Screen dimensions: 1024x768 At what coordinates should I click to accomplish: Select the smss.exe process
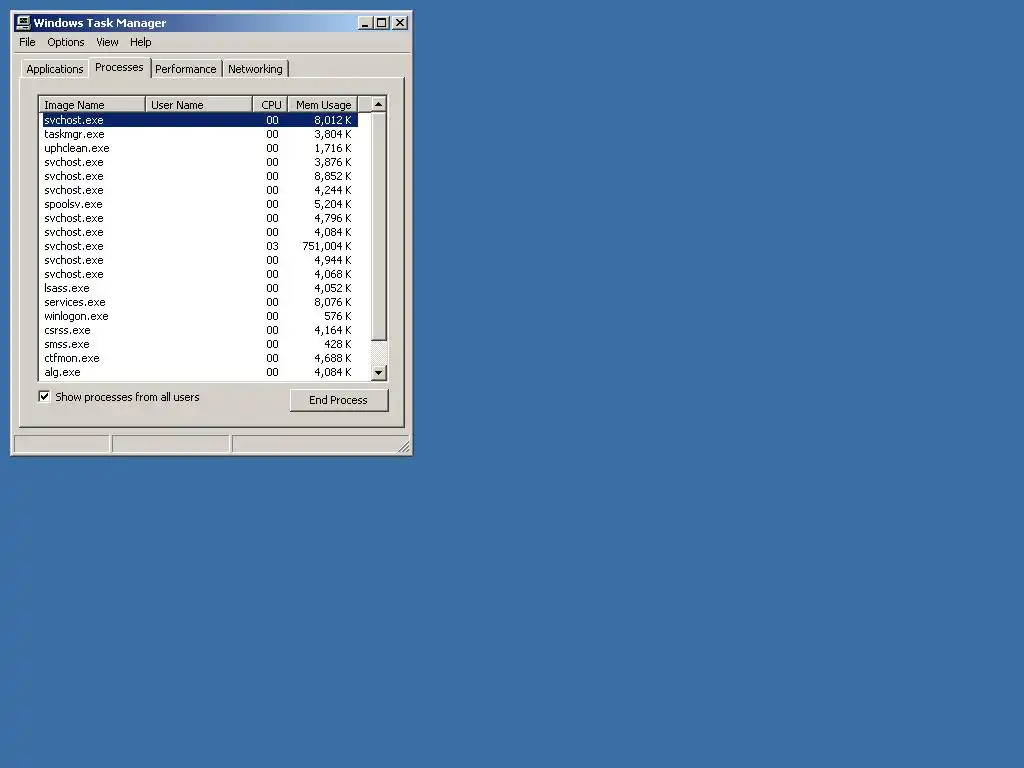point(199,344)
